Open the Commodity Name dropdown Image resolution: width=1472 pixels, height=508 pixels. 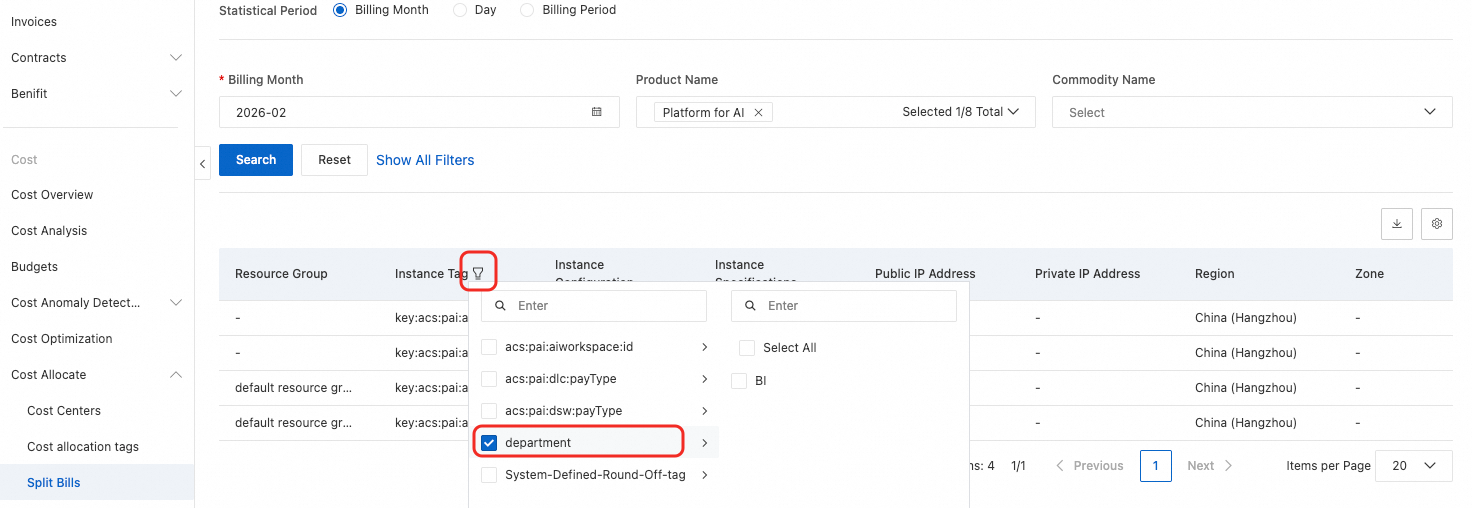(x=1252, y=112)
